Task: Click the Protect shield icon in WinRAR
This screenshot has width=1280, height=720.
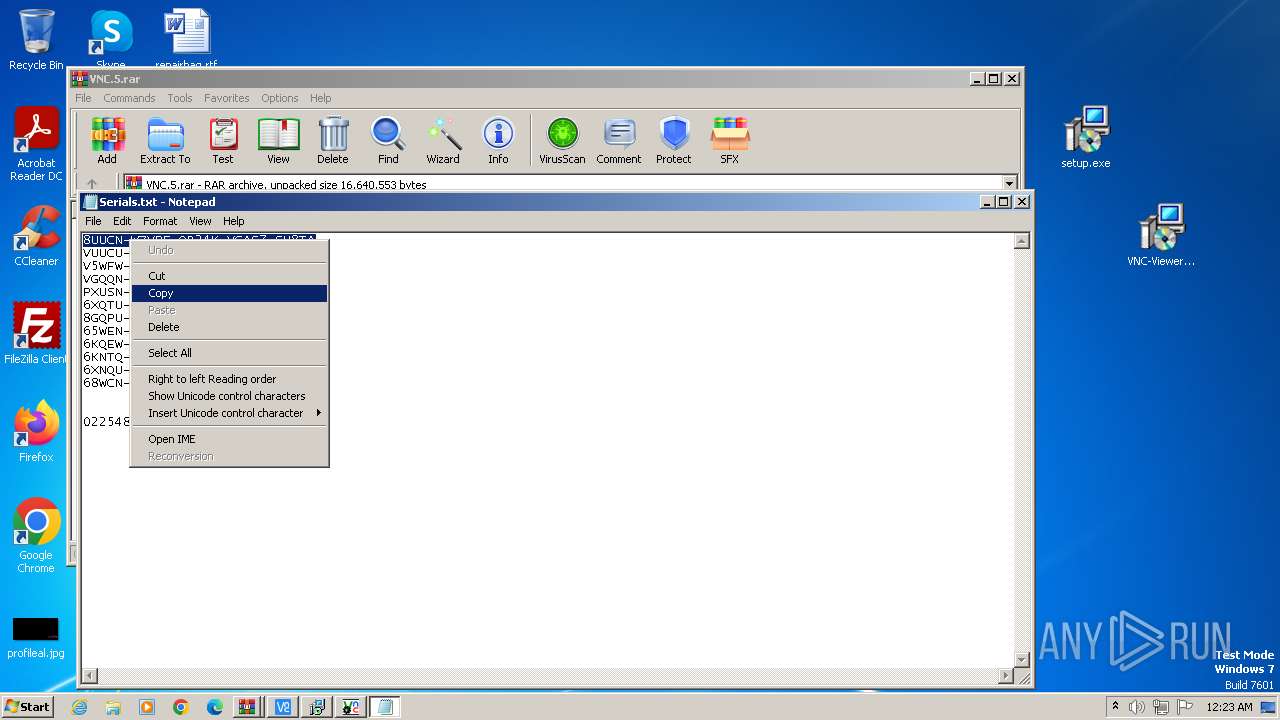Action: coord(674,141)
